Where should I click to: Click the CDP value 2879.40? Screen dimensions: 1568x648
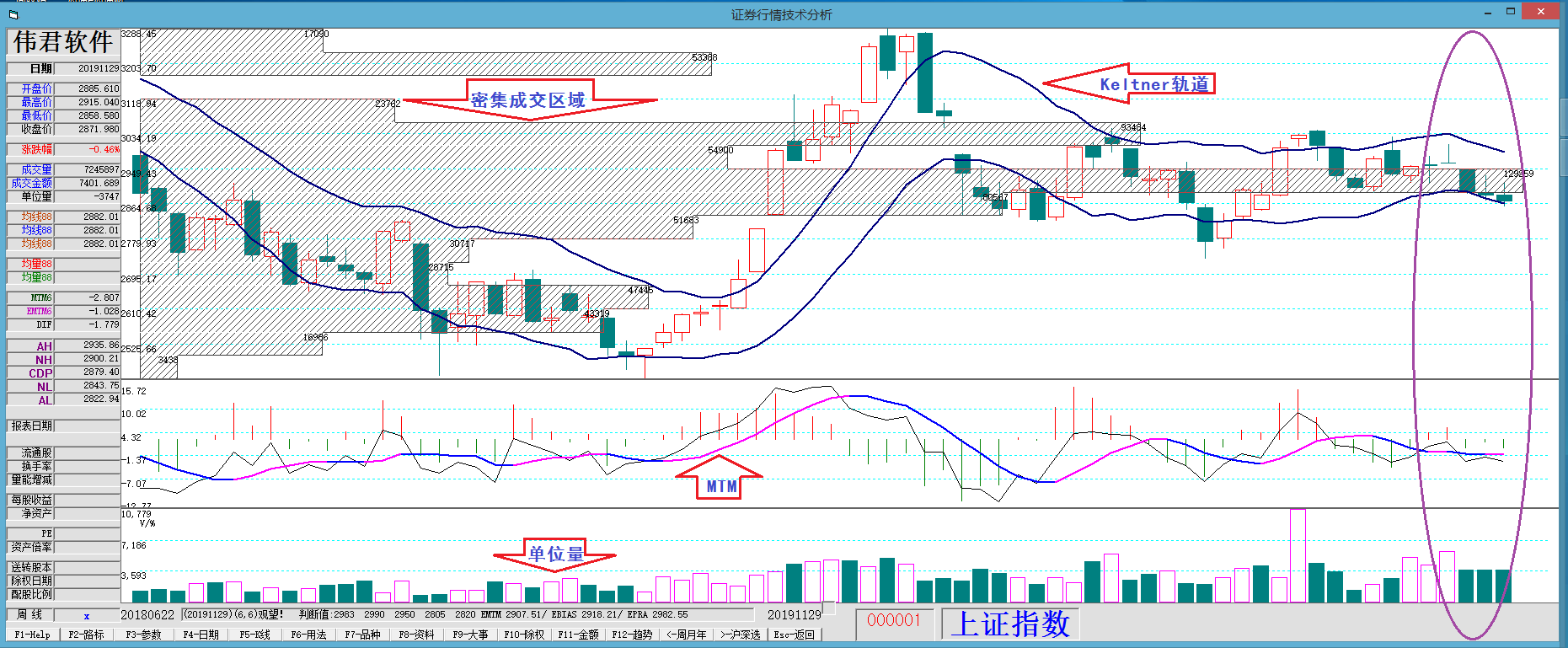click(101, 372)
